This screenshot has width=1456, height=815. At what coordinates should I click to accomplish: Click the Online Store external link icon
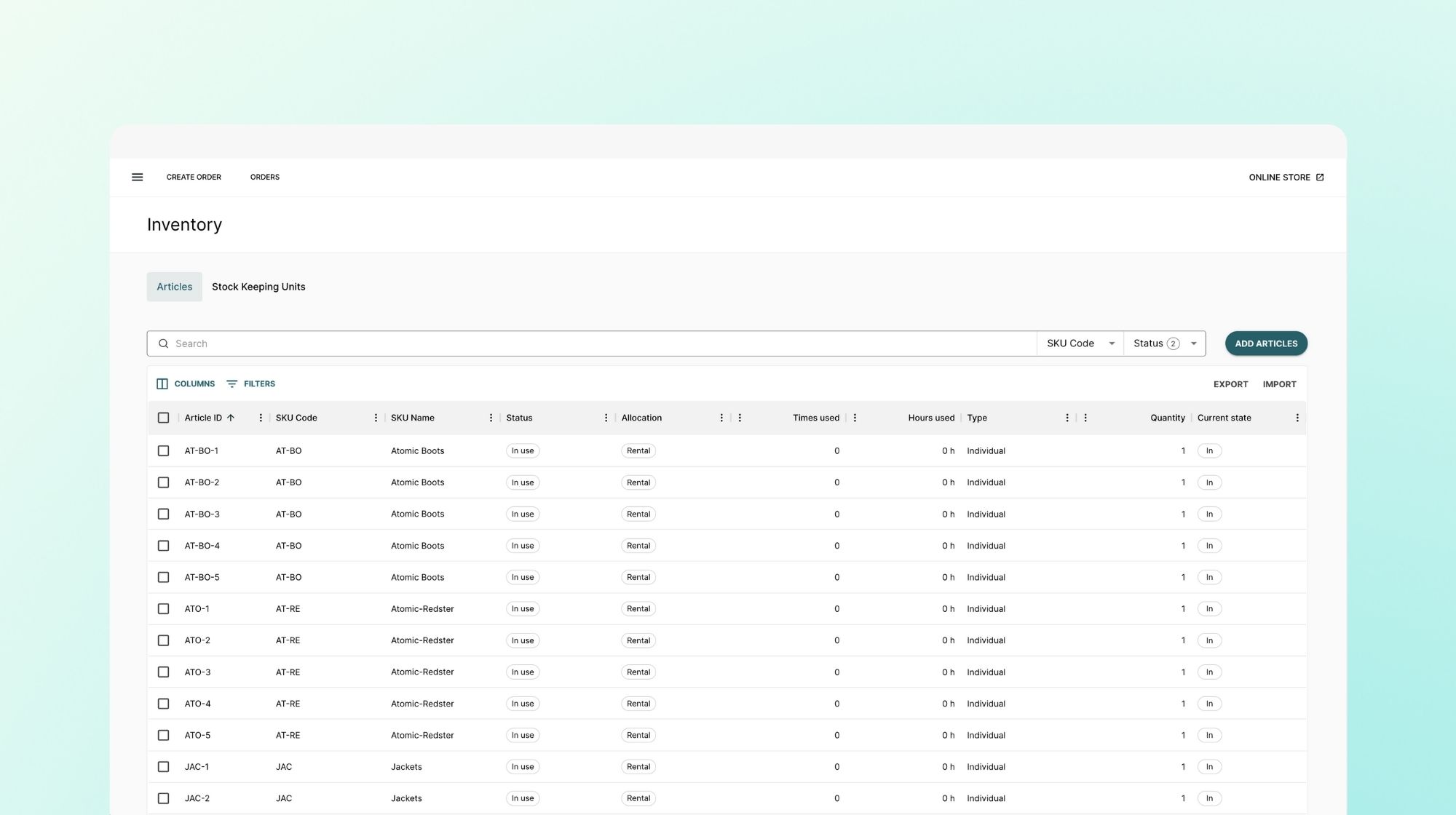pyautogui.click(x=1320, y=177)
